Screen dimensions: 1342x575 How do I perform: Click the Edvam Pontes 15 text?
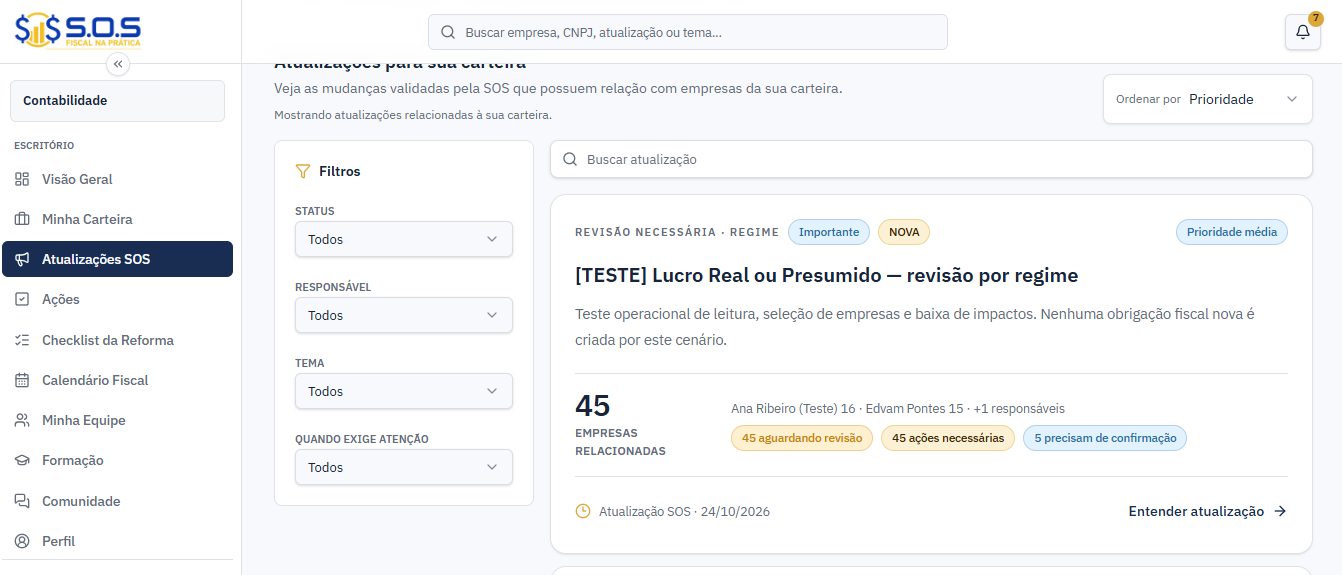coord(915,409)
